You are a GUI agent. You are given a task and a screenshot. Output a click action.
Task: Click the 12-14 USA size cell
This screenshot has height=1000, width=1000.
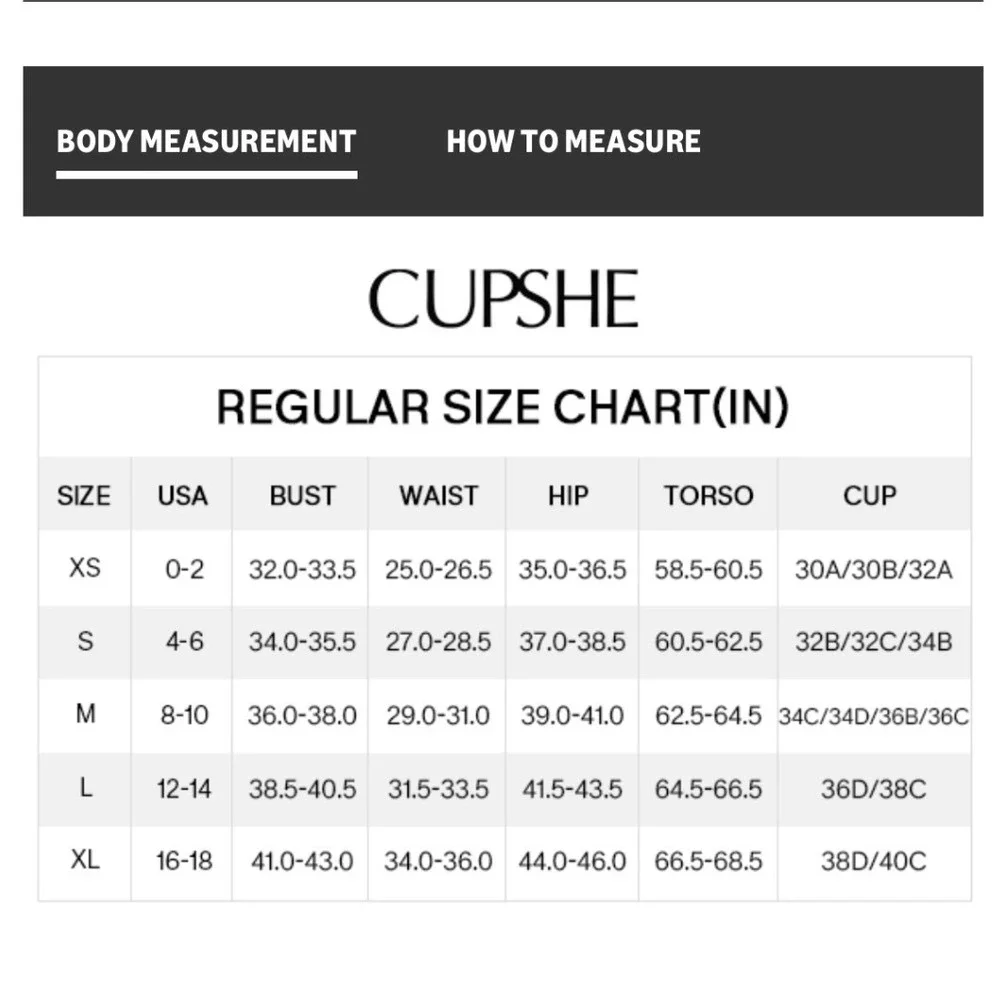(184, 789)
